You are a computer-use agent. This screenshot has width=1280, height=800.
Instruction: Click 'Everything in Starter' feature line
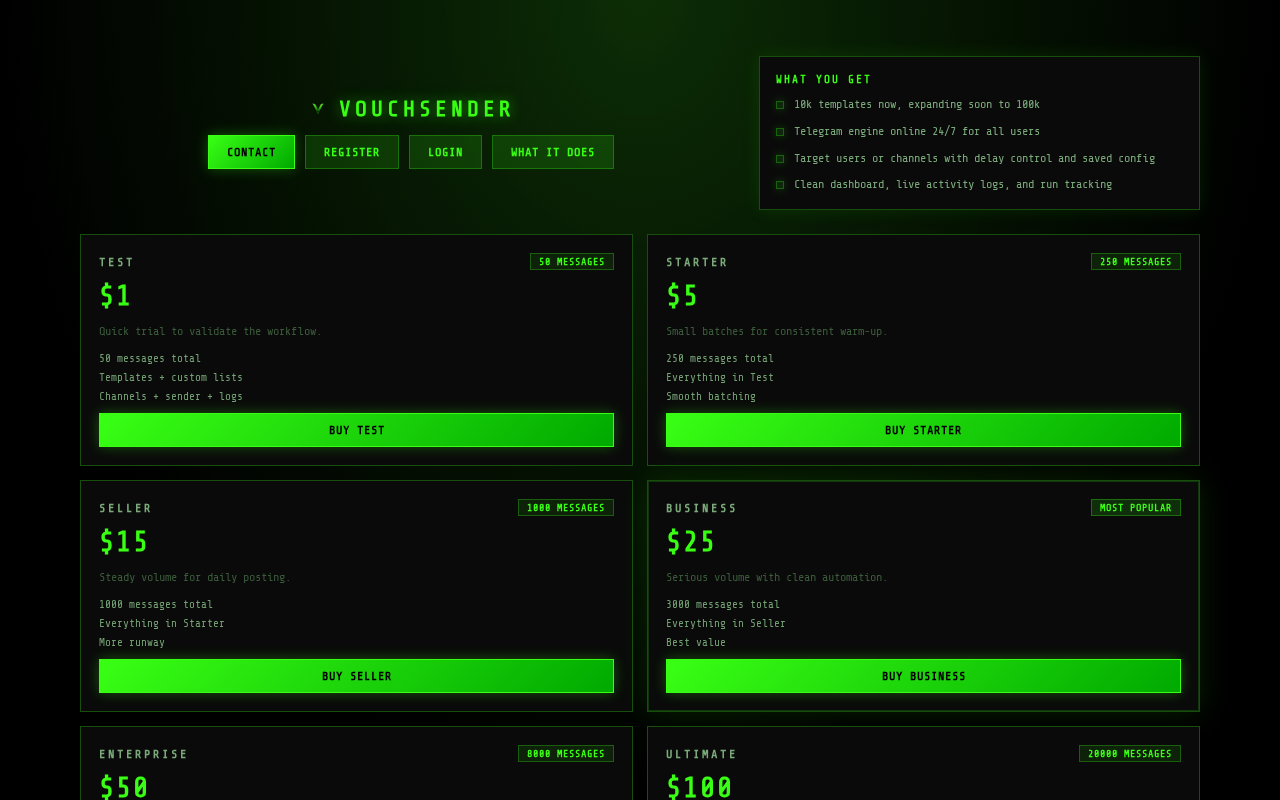pyautogui.click(x=162, y=624)
